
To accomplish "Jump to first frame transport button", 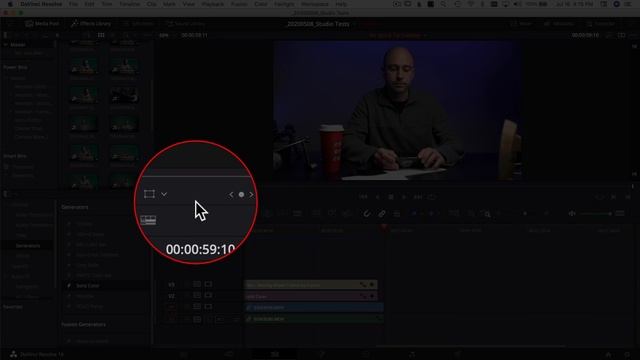I will [363, 197].
